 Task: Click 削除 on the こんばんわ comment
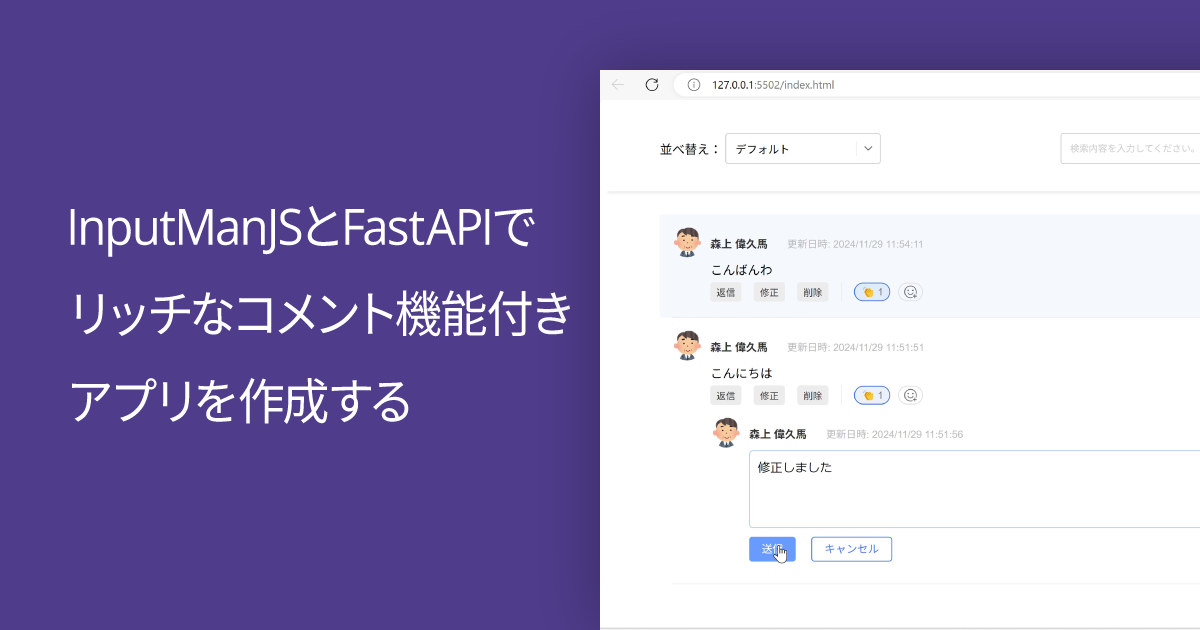(812, 291)
